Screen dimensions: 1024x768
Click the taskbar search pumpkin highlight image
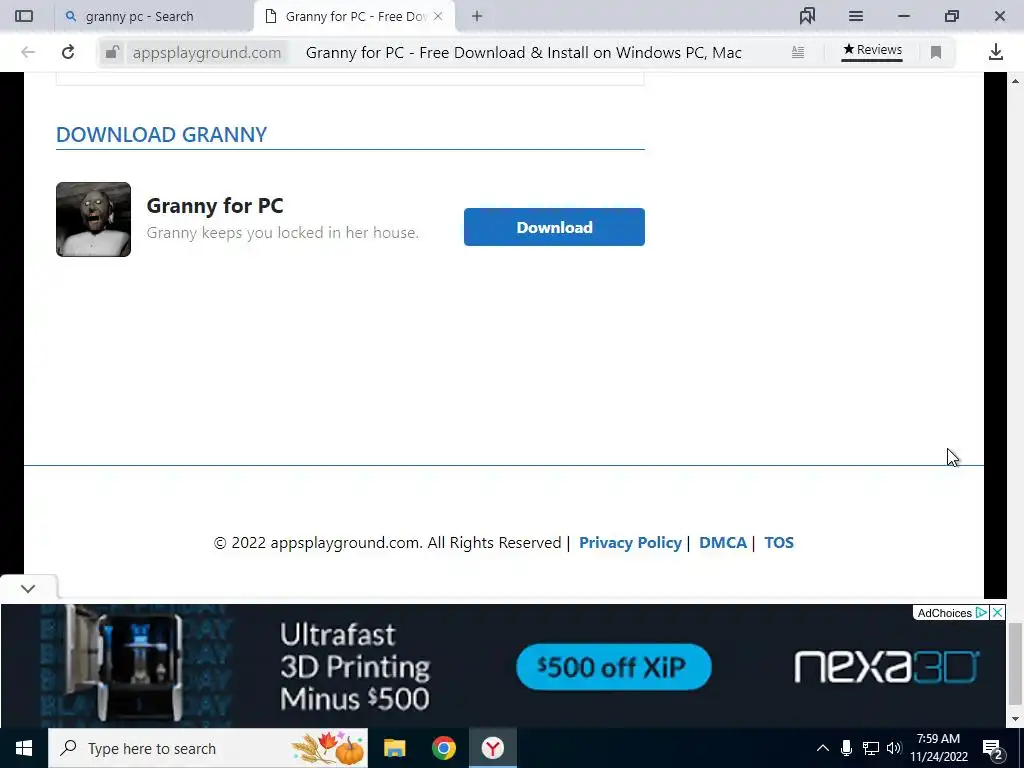tap(328, 748)
